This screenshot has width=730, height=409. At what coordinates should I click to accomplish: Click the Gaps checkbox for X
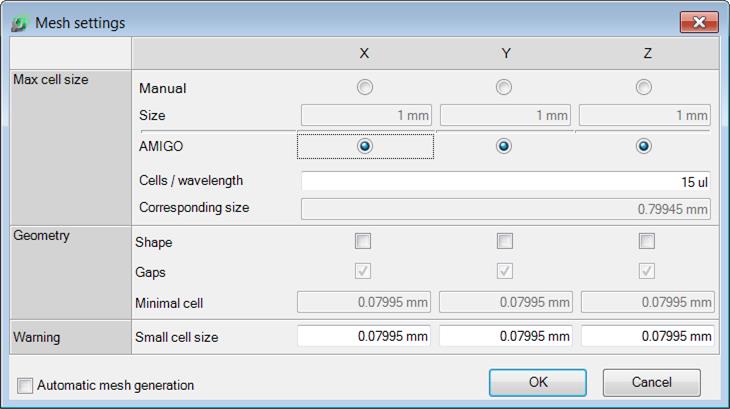[x=363, y=271]
